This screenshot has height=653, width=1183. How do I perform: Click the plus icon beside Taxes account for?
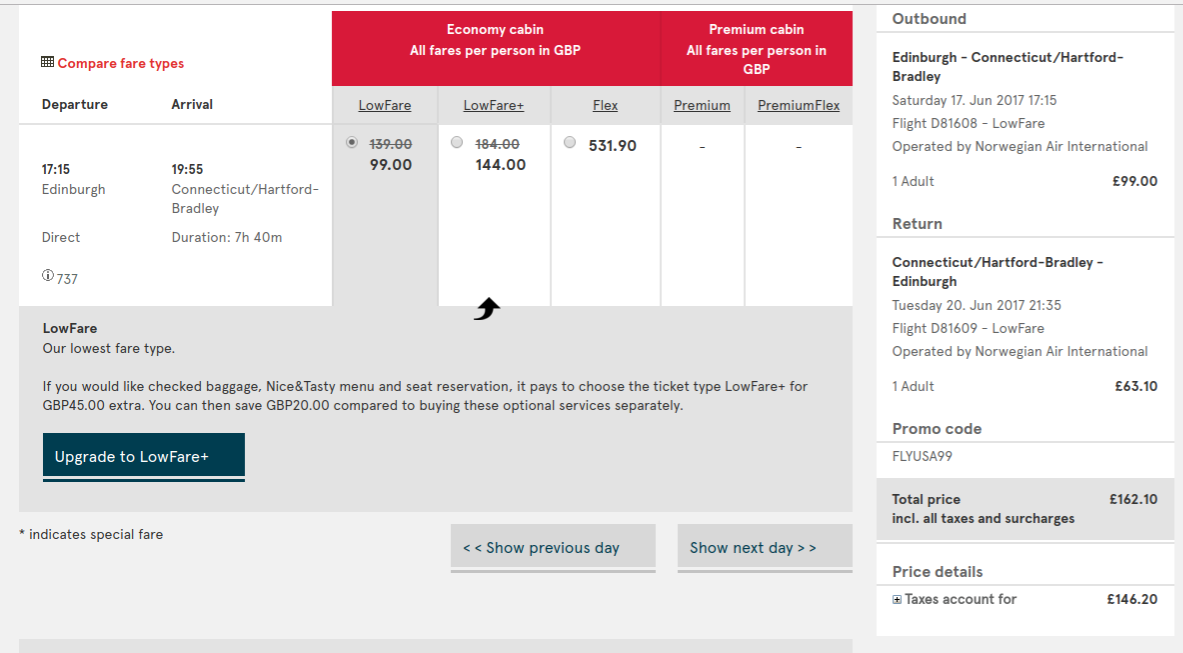tap(896, 599)
